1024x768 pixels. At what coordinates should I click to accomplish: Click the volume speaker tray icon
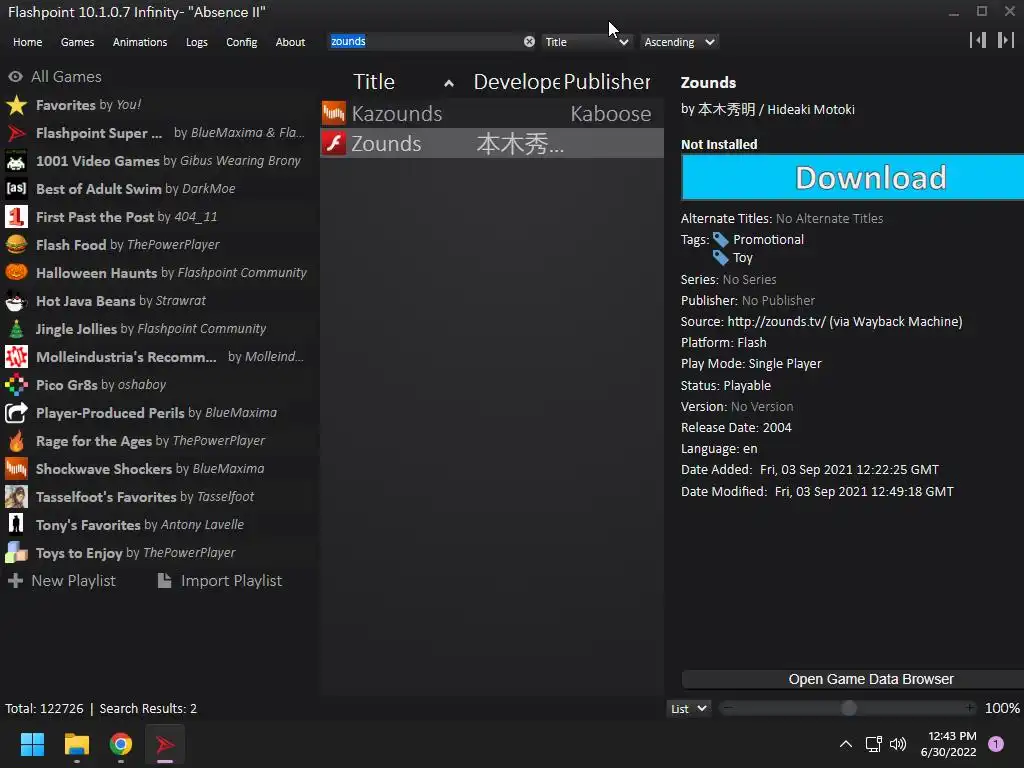tap(899, 744)
